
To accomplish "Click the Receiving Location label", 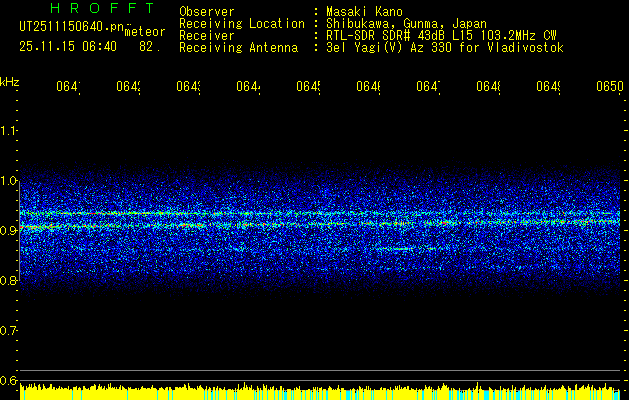I will [x=242, y=24].
